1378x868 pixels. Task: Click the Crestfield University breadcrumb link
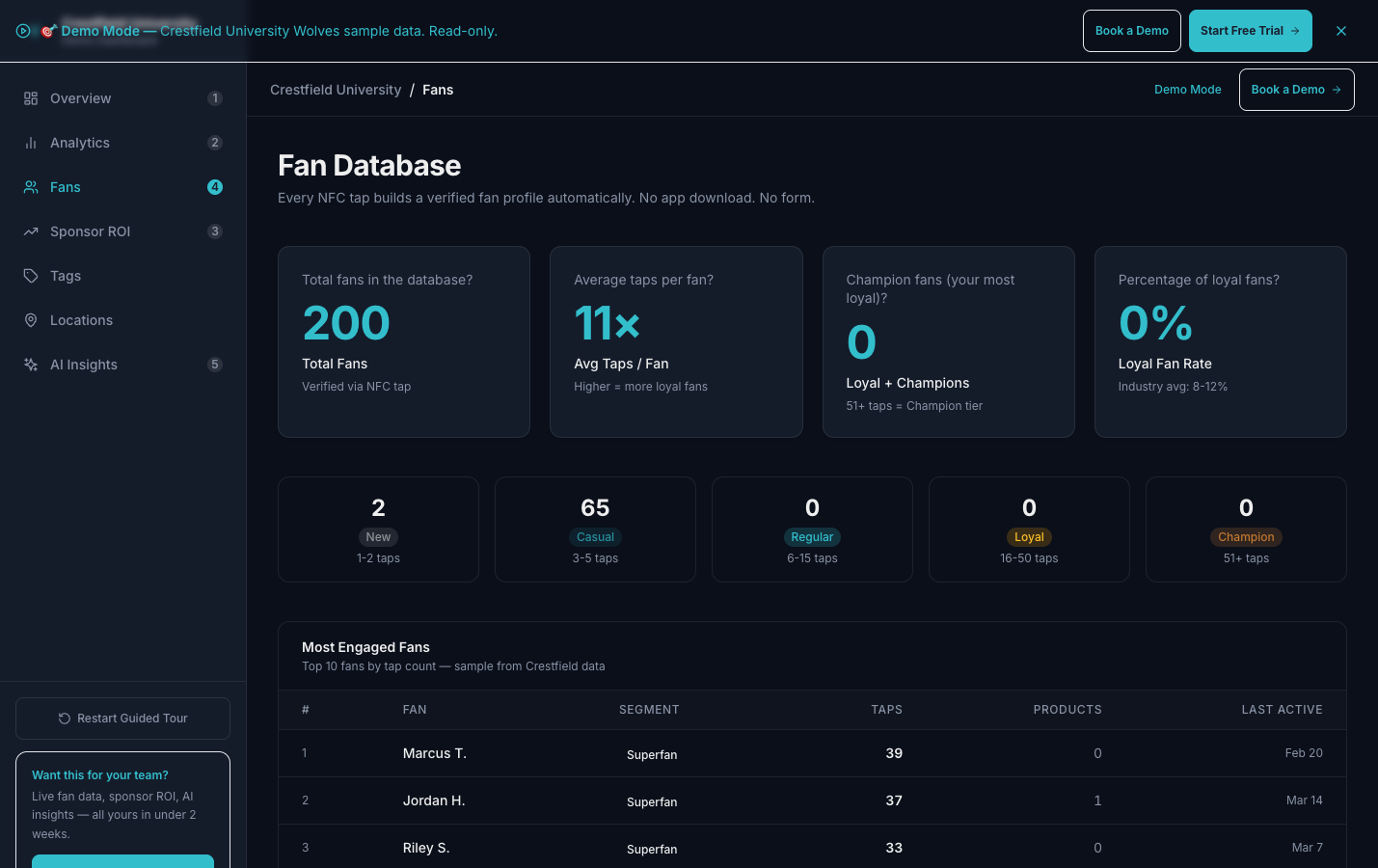[x=336, y=90]
